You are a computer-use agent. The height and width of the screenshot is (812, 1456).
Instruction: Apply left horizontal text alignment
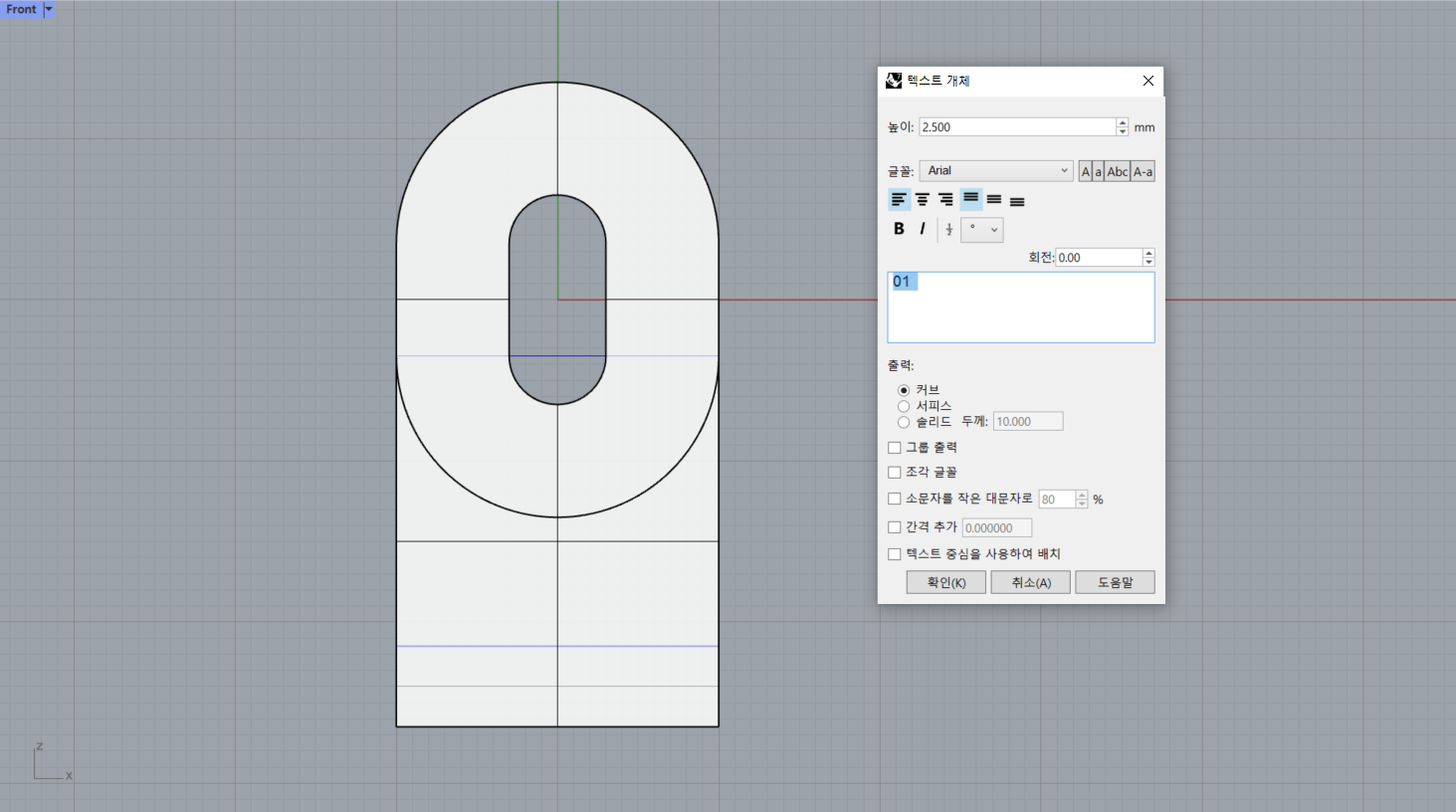click(899, 200)
